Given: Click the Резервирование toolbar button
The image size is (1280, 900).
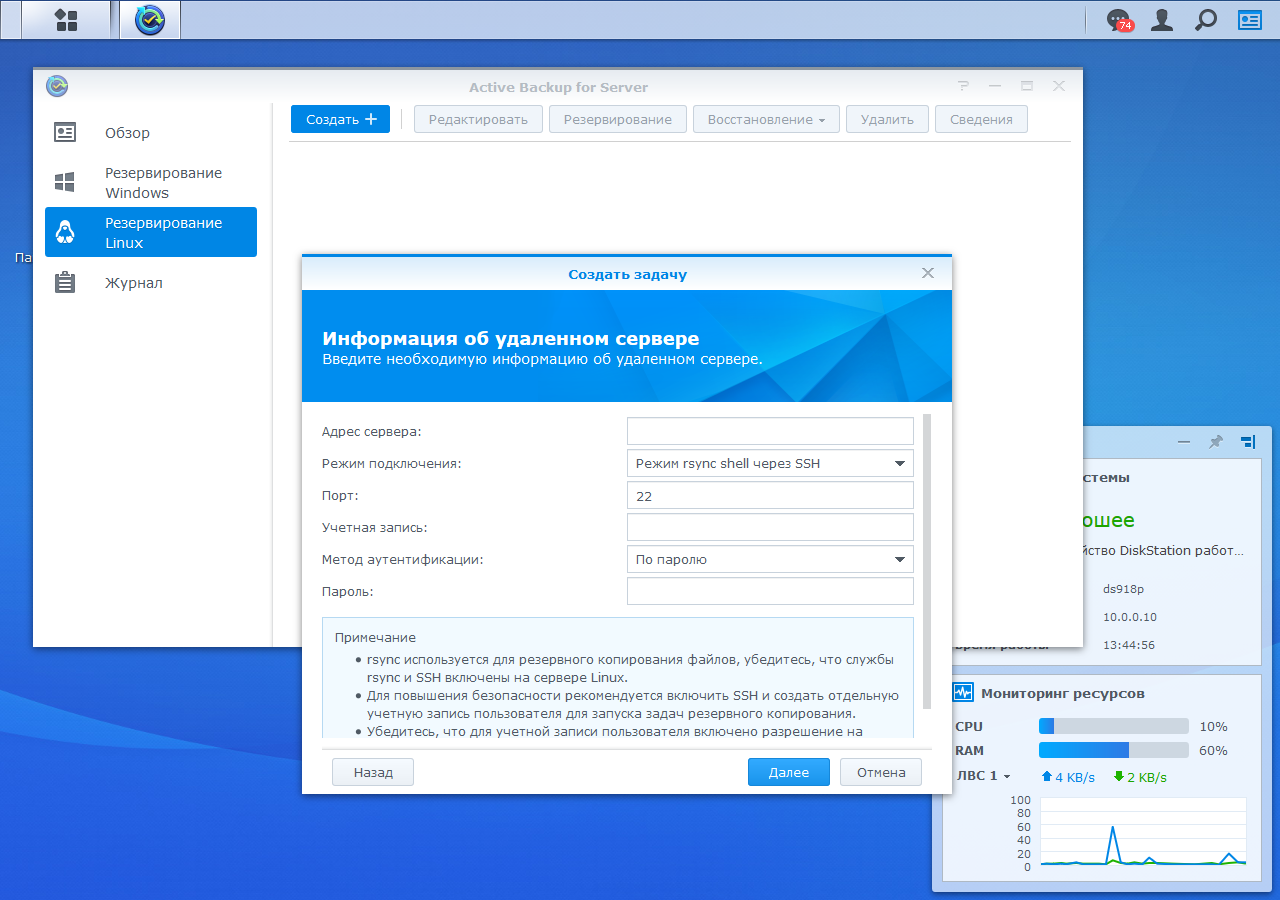Looking at the screenshot, I should [618, 119].
